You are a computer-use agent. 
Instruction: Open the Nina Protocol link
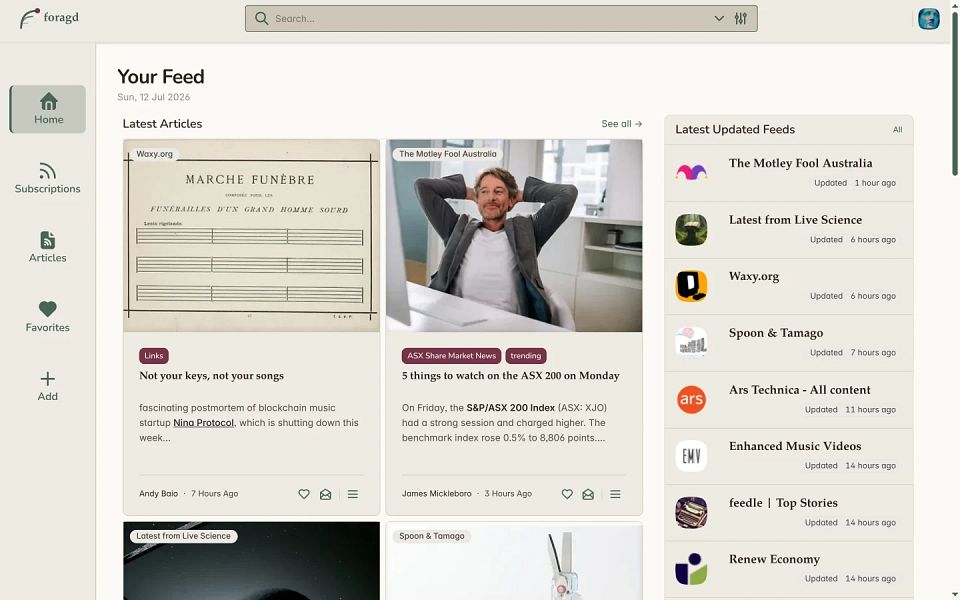coord(203,423)
